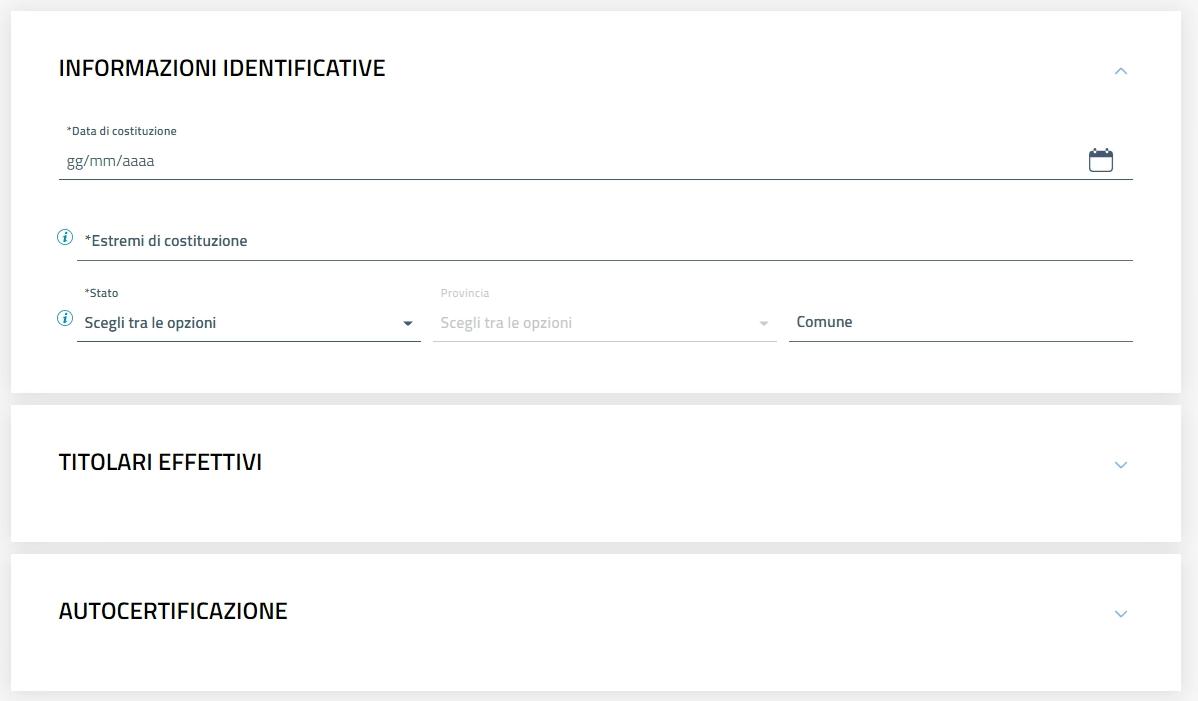
Task: Open the Provincia 'Scegli tra le opzioni' dropdown
Action: (x=595, y=323)
